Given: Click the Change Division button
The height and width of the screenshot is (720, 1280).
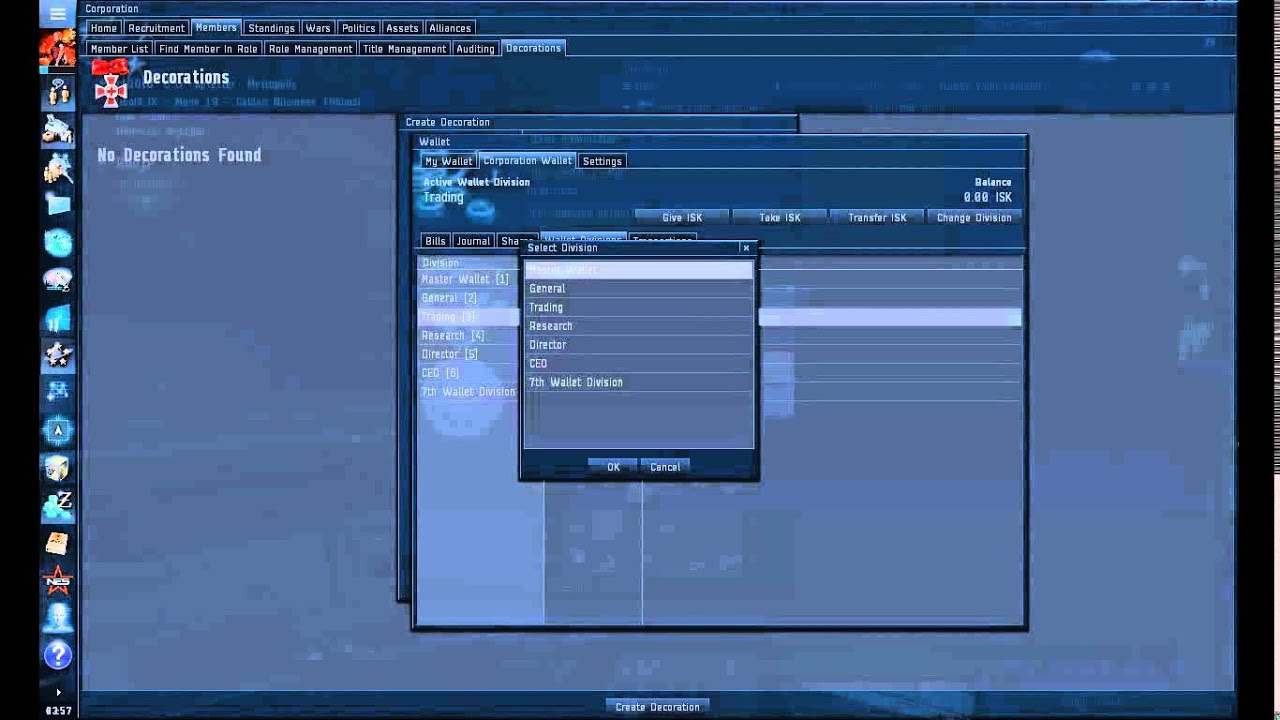Looking at the screenshot, I should coord(974,217).
